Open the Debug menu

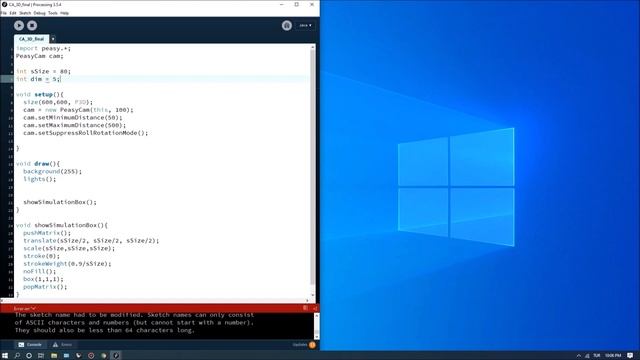(40, 13)
